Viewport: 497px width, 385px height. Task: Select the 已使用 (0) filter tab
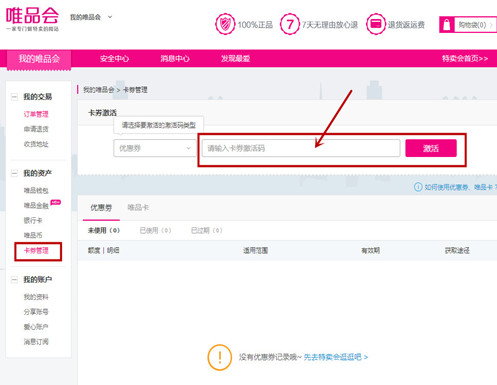coord(155,230)
